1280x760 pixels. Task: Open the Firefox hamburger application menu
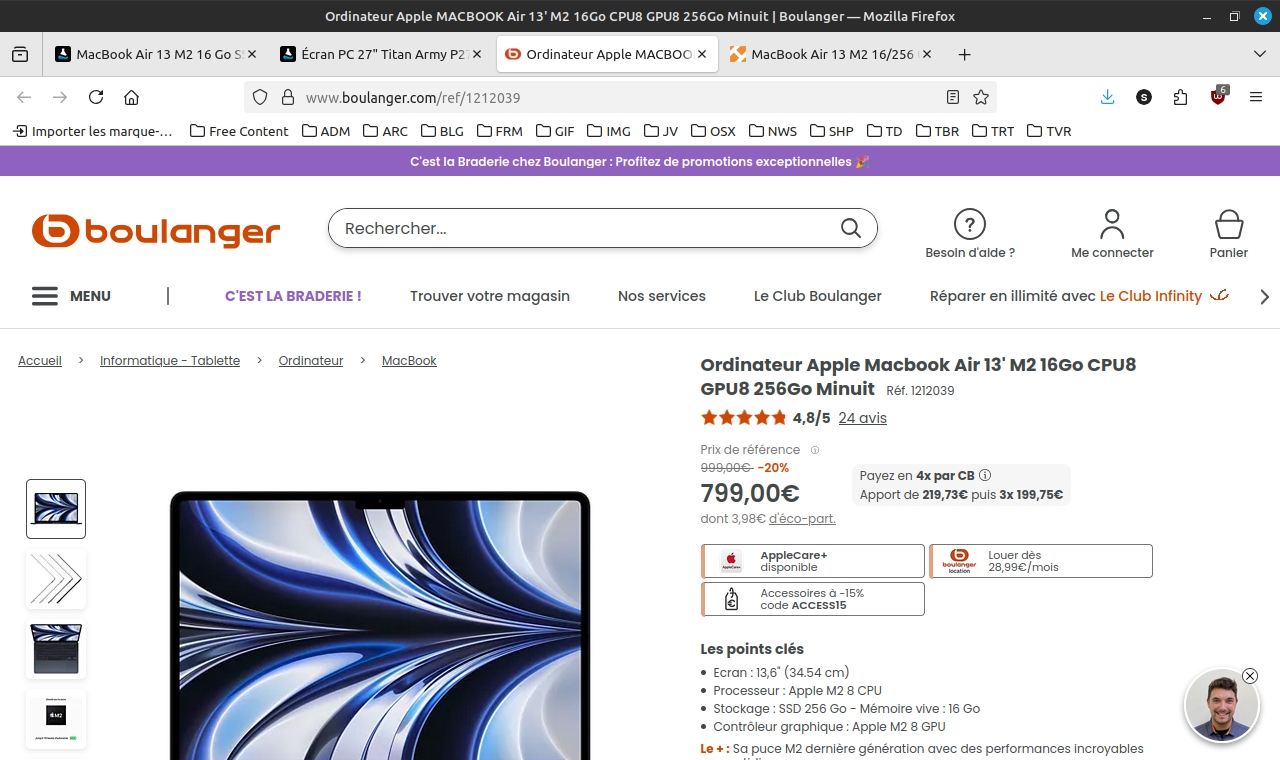tap(1256, 97)
